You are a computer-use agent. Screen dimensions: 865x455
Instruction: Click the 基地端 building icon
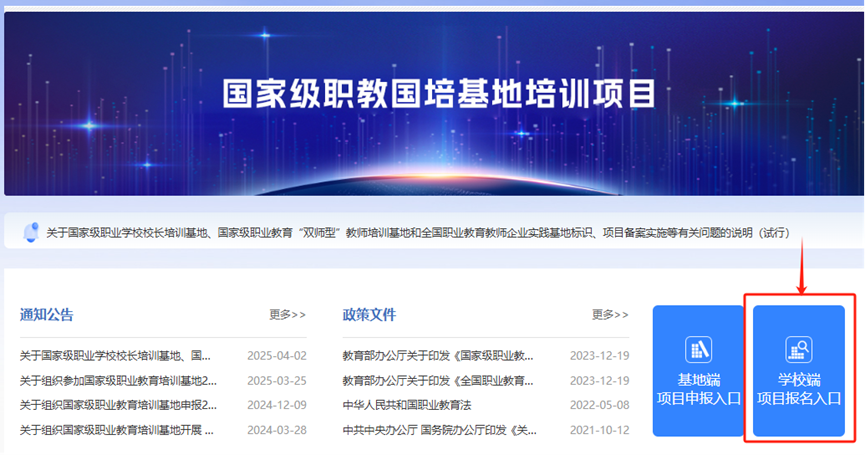(698, 350)
